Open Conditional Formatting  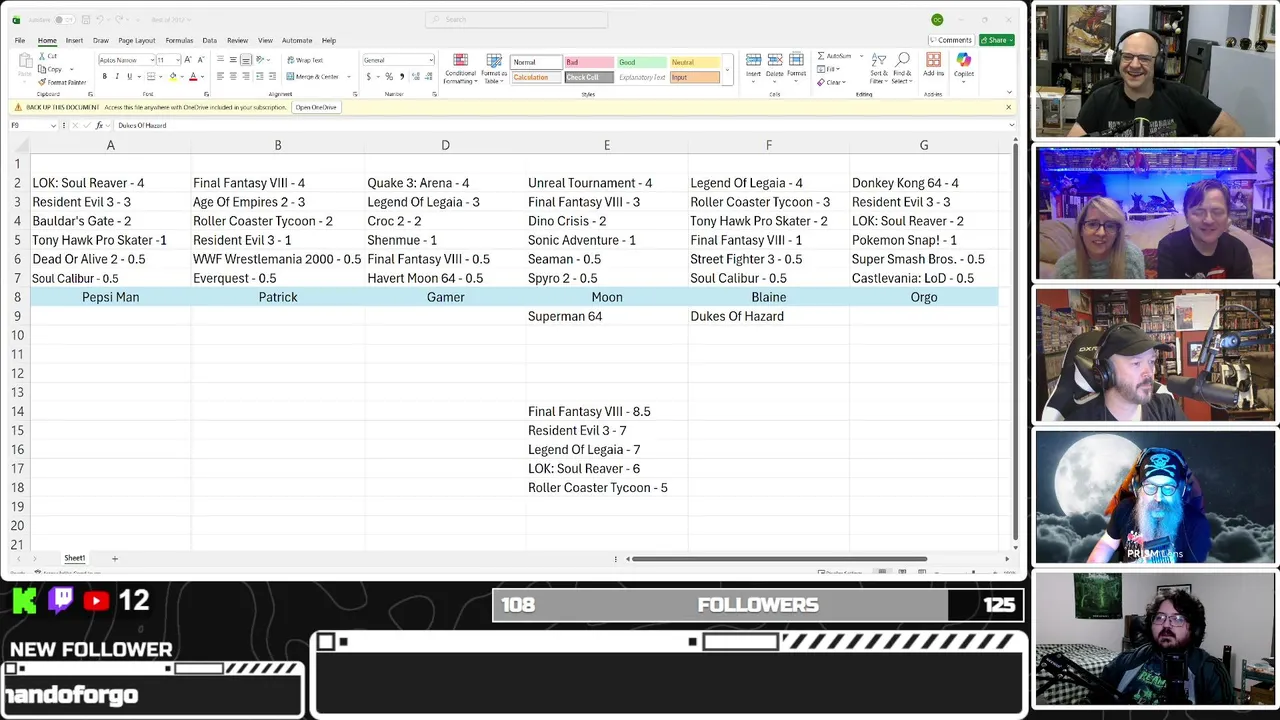pos(460,68)
